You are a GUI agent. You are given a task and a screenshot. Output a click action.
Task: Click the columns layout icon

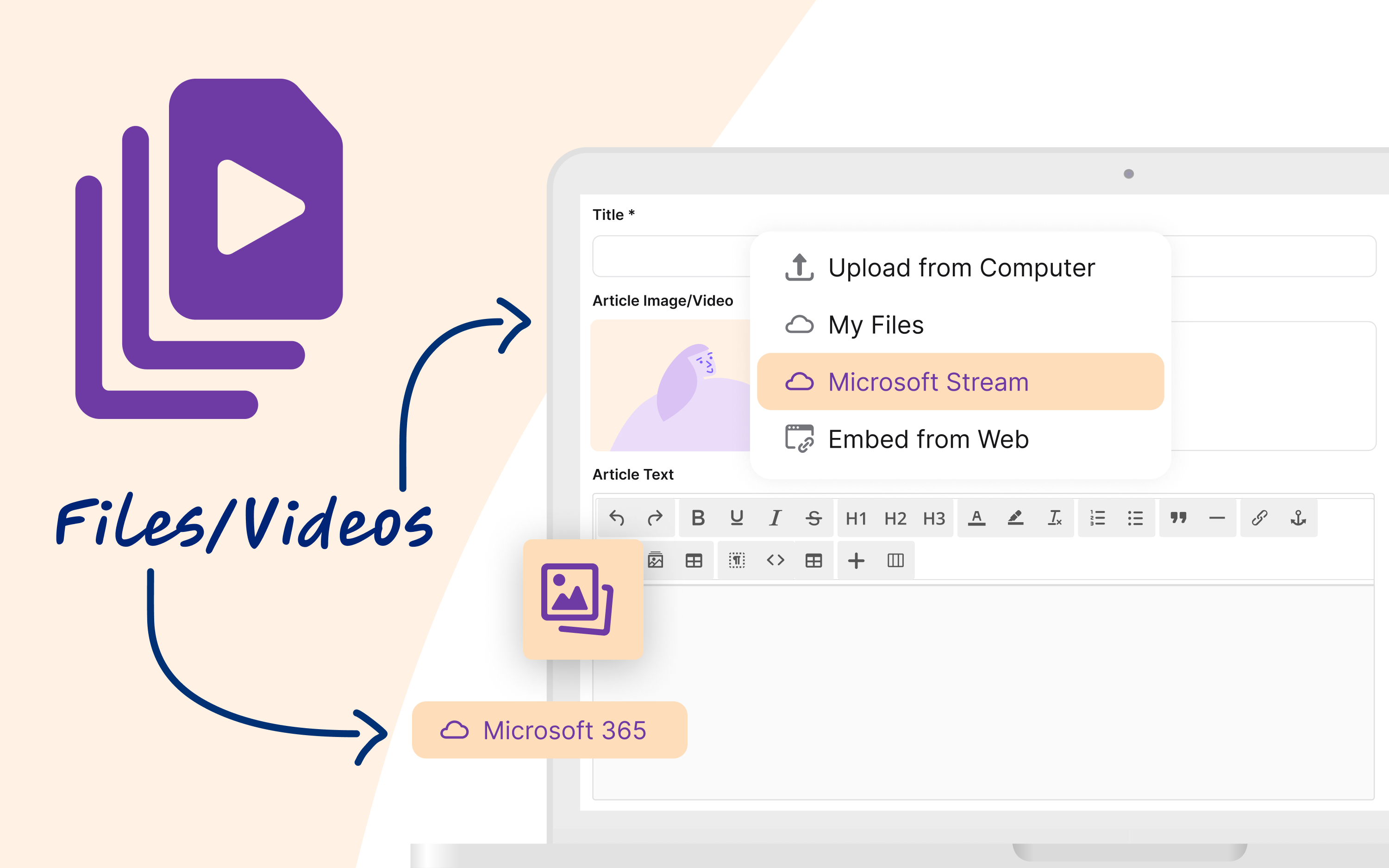[x=895, y=560]
